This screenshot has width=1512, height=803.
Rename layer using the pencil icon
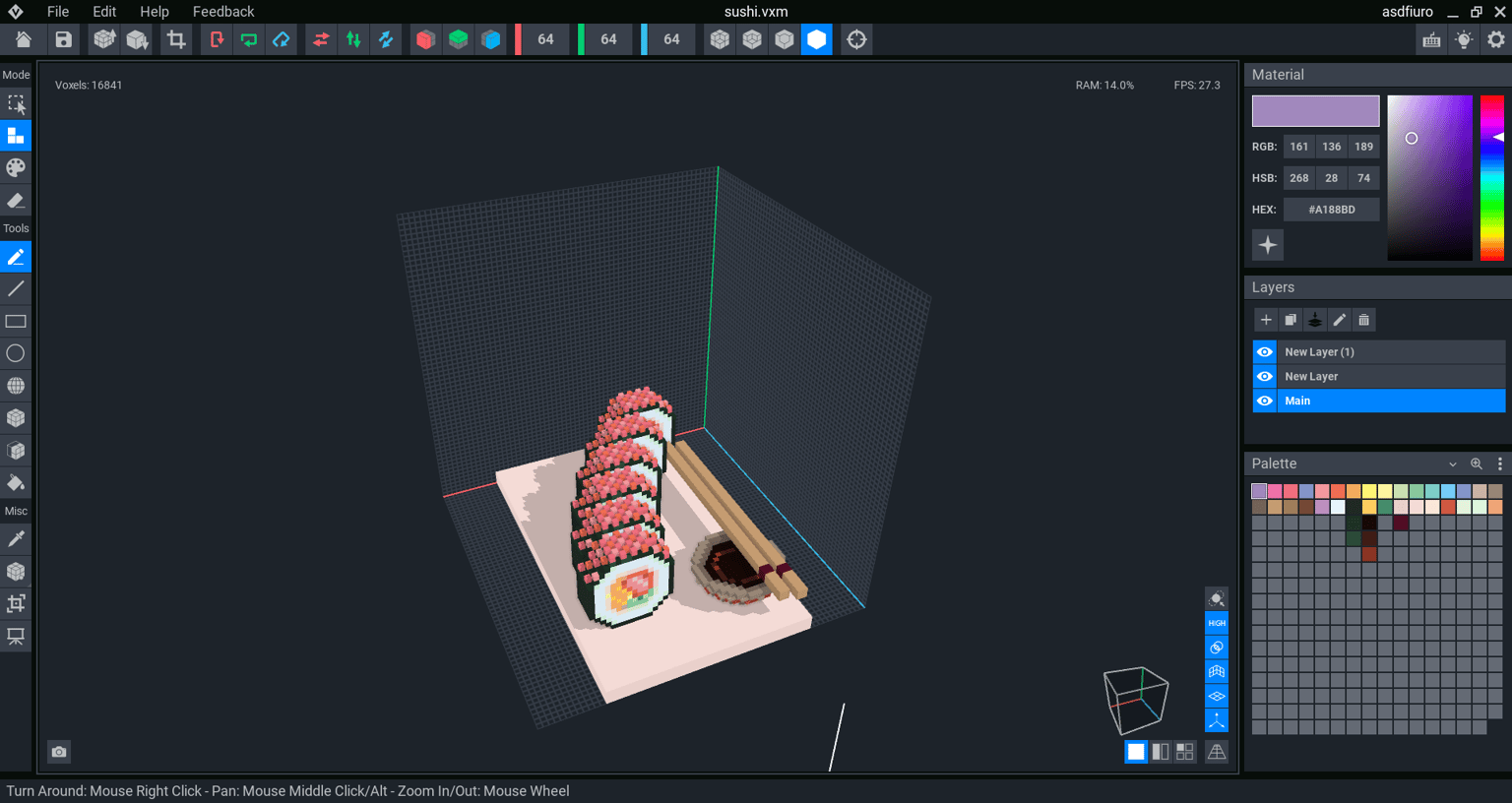point(1339,320)
